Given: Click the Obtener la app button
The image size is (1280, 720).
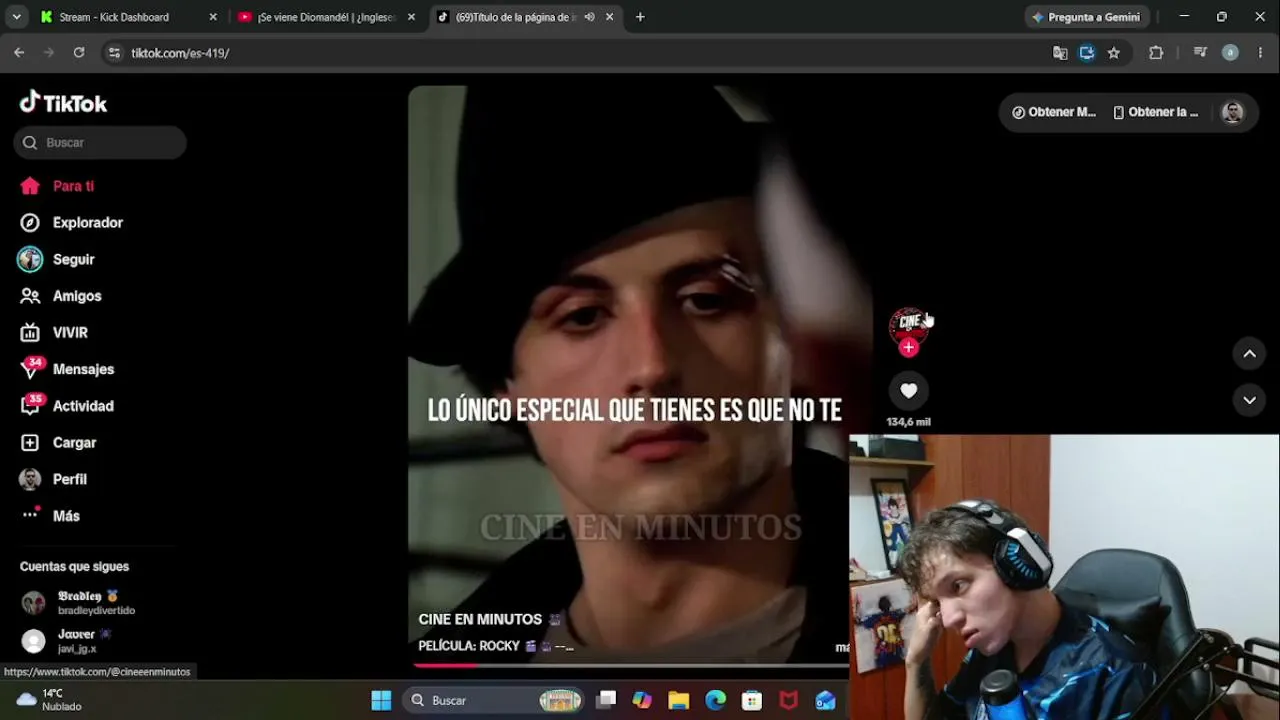Looking at the screenshot, I should 1155,112.
